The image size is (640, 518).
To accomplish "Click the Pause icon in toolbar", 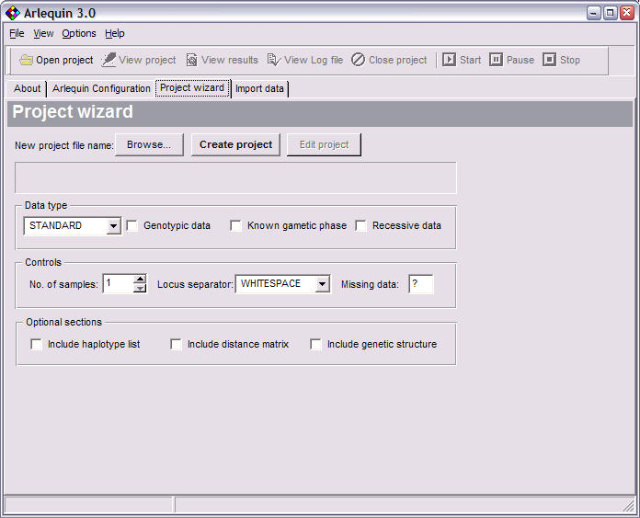I will (496, 60).
